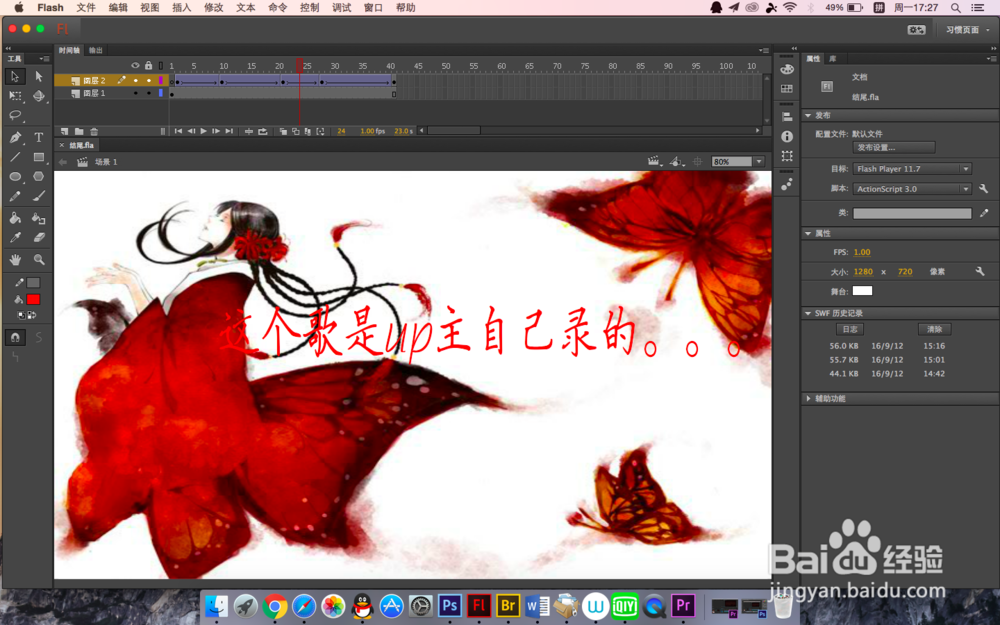
Task: Toggle outline color square for 图层 2
Action: [161, 80]
